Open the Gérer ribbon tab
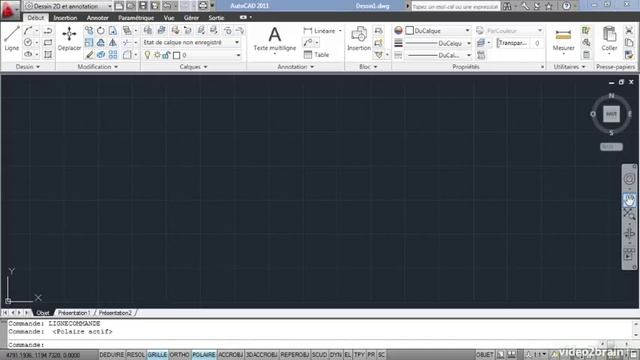This screenshot has width=640, height=360. pyautogui.click(x=191, y=18)
